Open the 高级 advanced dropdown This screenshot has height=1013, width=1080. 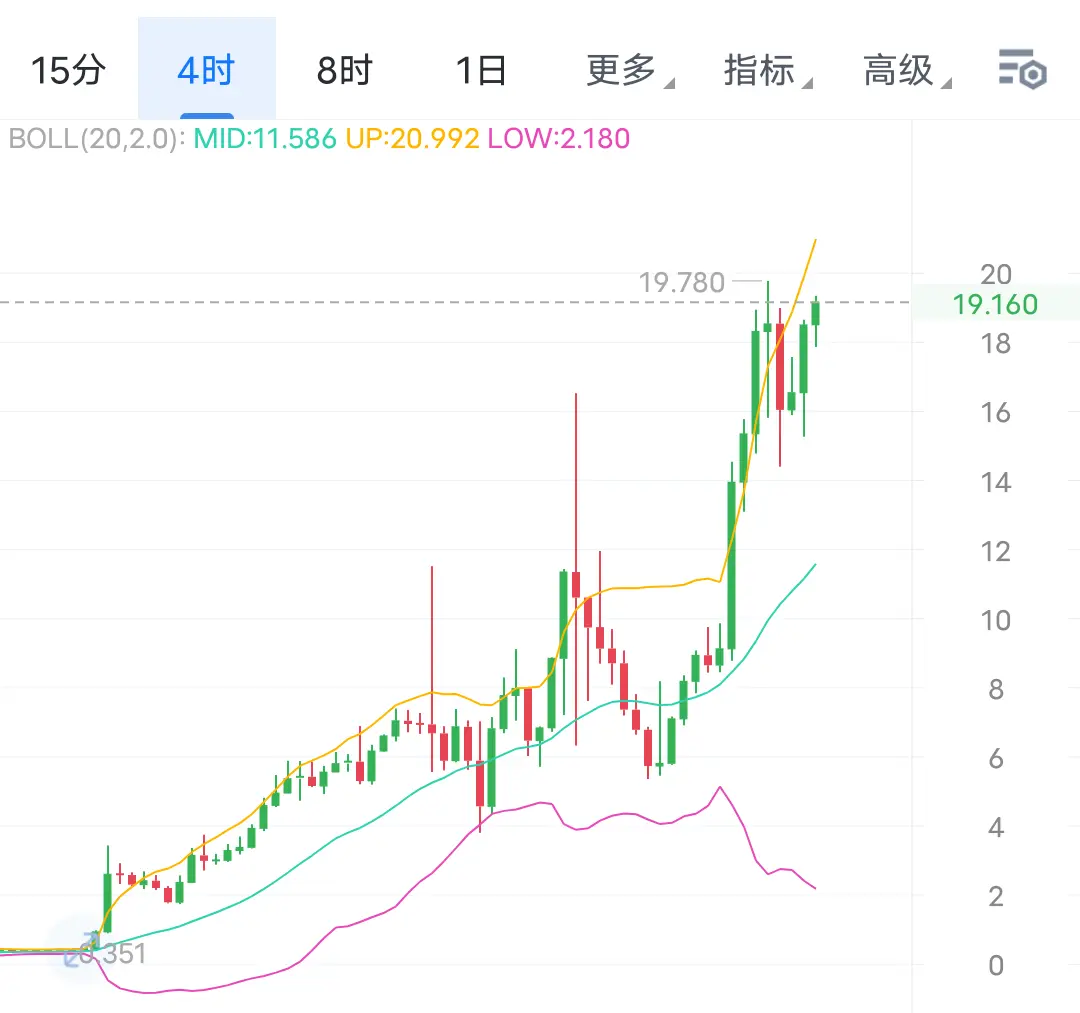[906, 70]
